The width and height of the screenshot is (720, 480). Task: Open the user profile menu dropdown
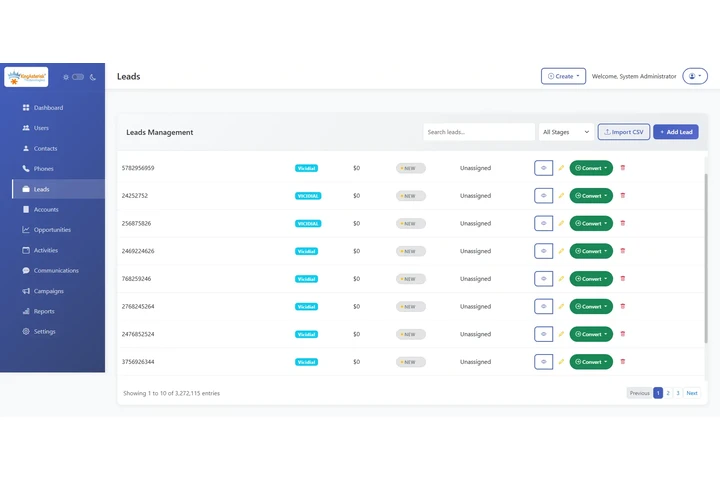point(694,76)
